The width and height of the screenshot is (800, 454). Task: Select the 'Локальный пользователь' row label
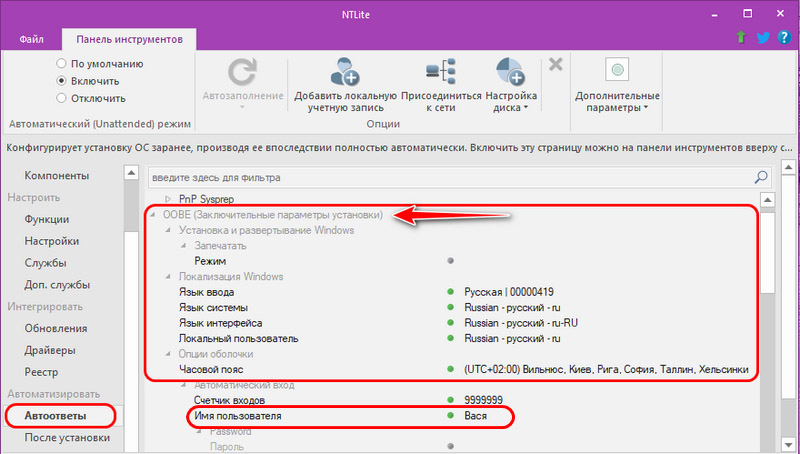[238, 338]
